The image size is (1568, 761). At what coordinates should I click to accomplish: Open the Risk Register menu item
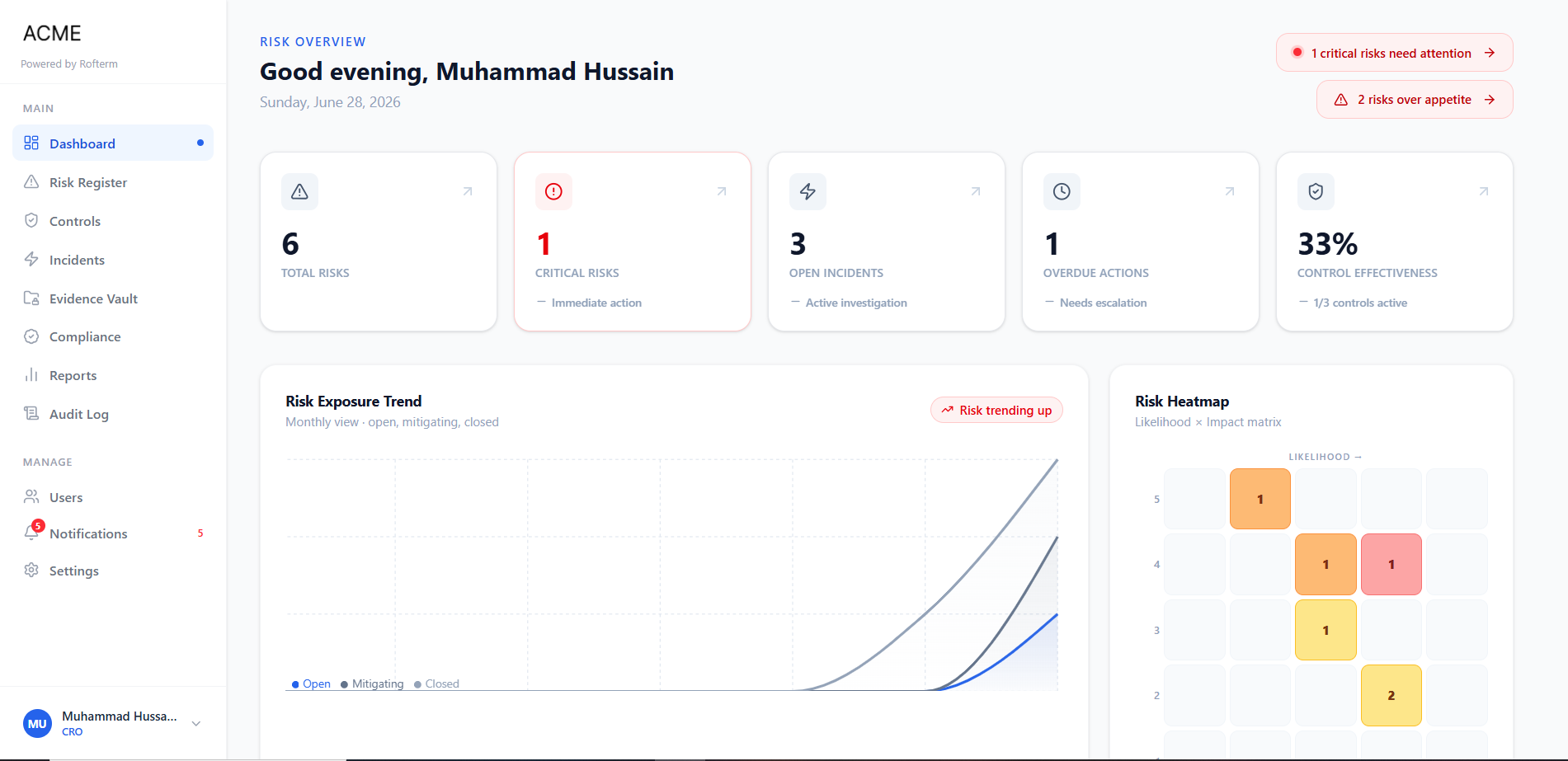(x=113, y=182)
